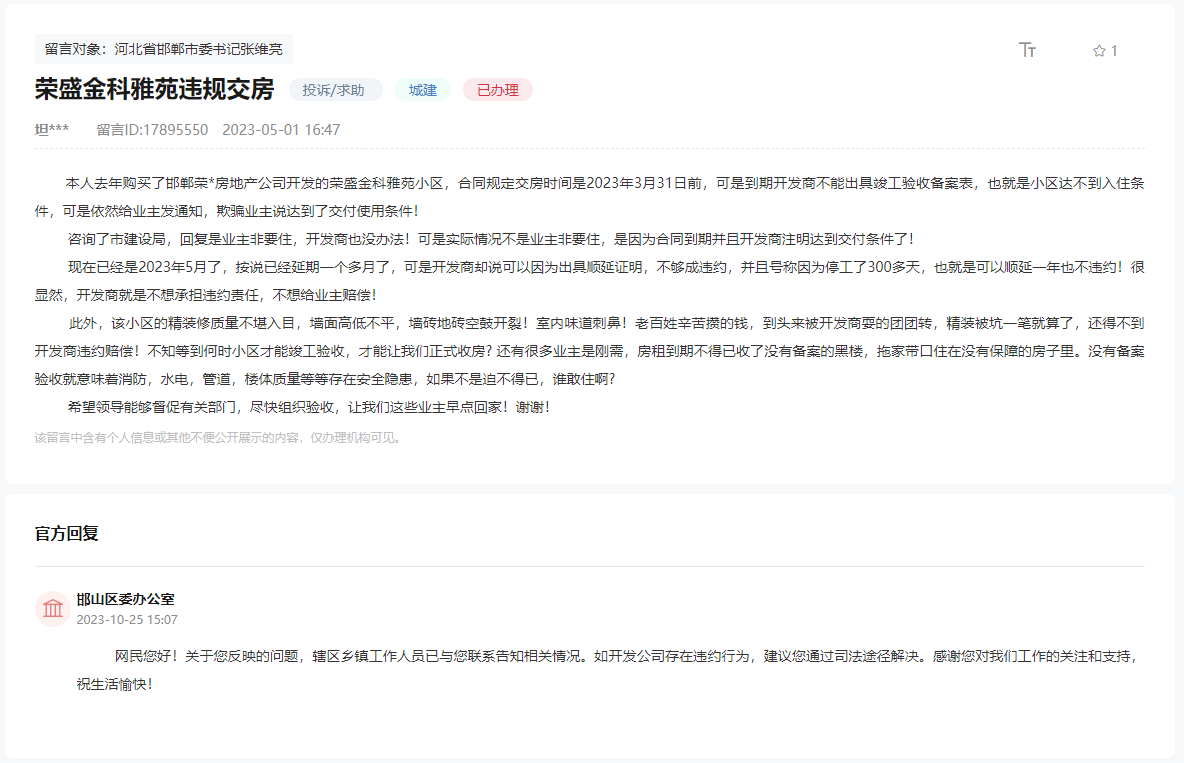This screenshot has width=1184, height=763.
Task: Click the username 坦***
Action: pos(51,130)
